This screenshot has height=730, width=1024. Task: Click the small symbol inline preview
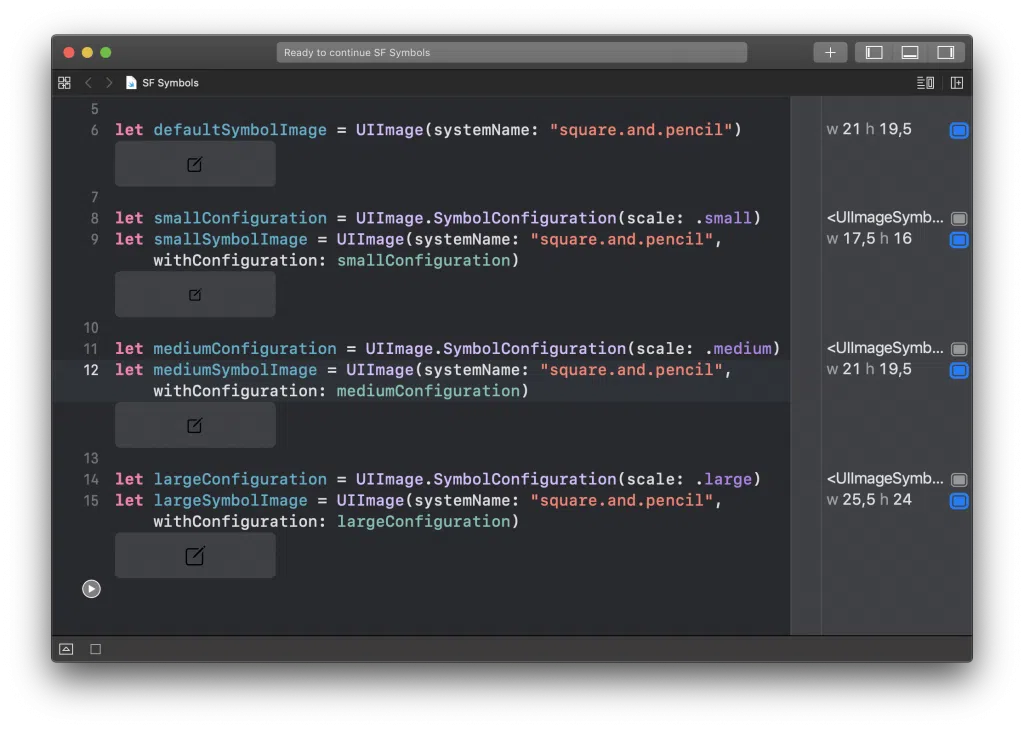[195, 294]
